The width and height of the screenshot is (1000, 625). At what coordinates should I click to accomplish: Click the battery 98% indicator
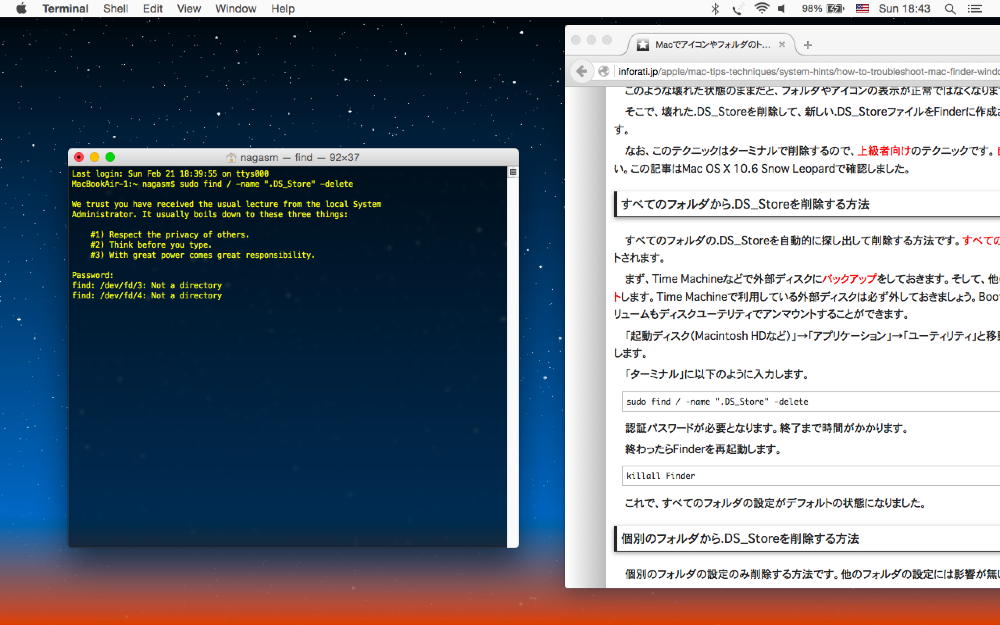click(x=823, y=8)
